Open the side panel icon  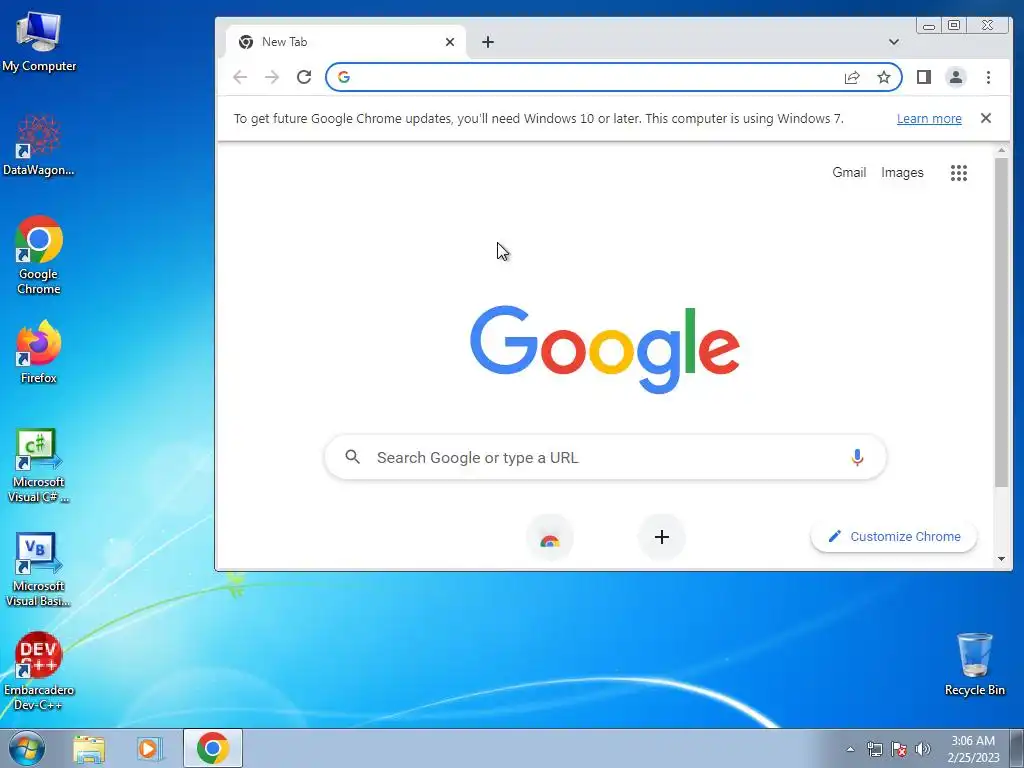(923, 77)
